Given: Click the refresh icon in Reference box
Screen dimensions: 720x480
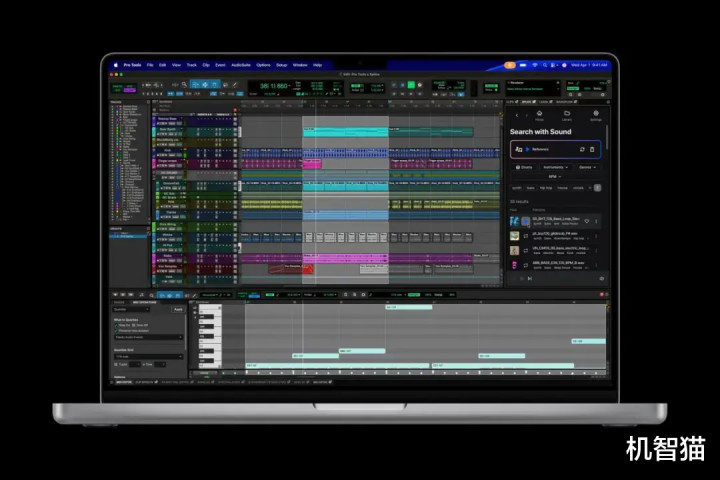Looking at the screenshot, I should [x=581, y=149].
